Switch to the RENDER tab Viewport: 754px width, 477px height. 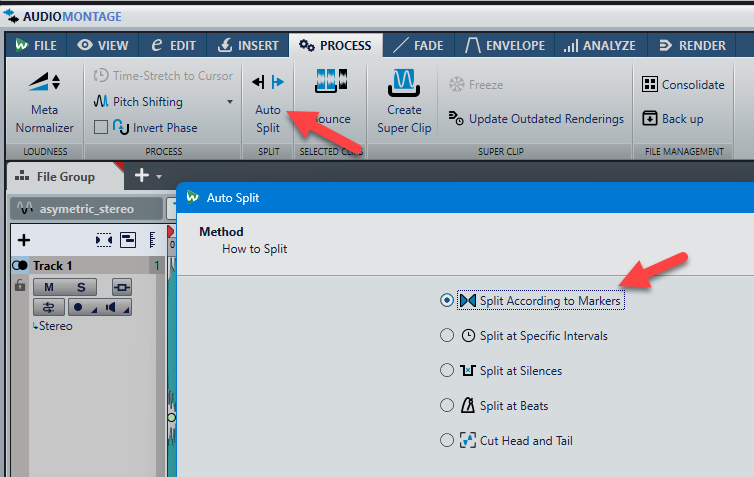coord(692,46)
